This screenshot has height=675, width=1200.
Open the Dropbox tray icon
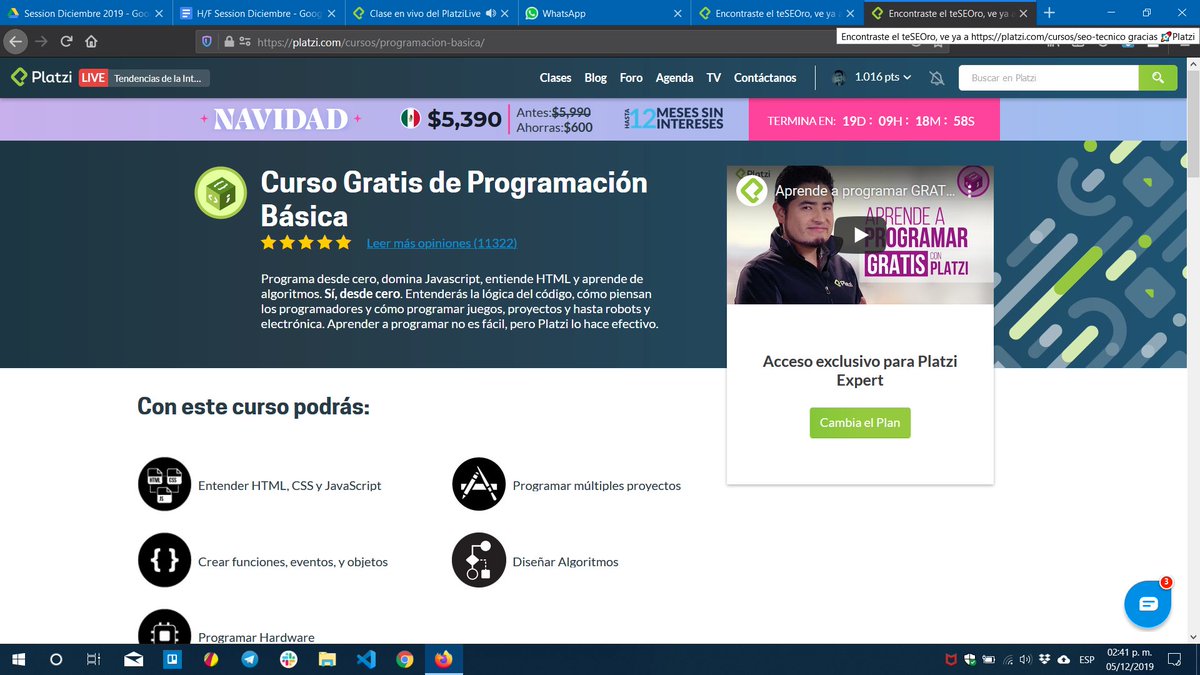pos(1044,659)
